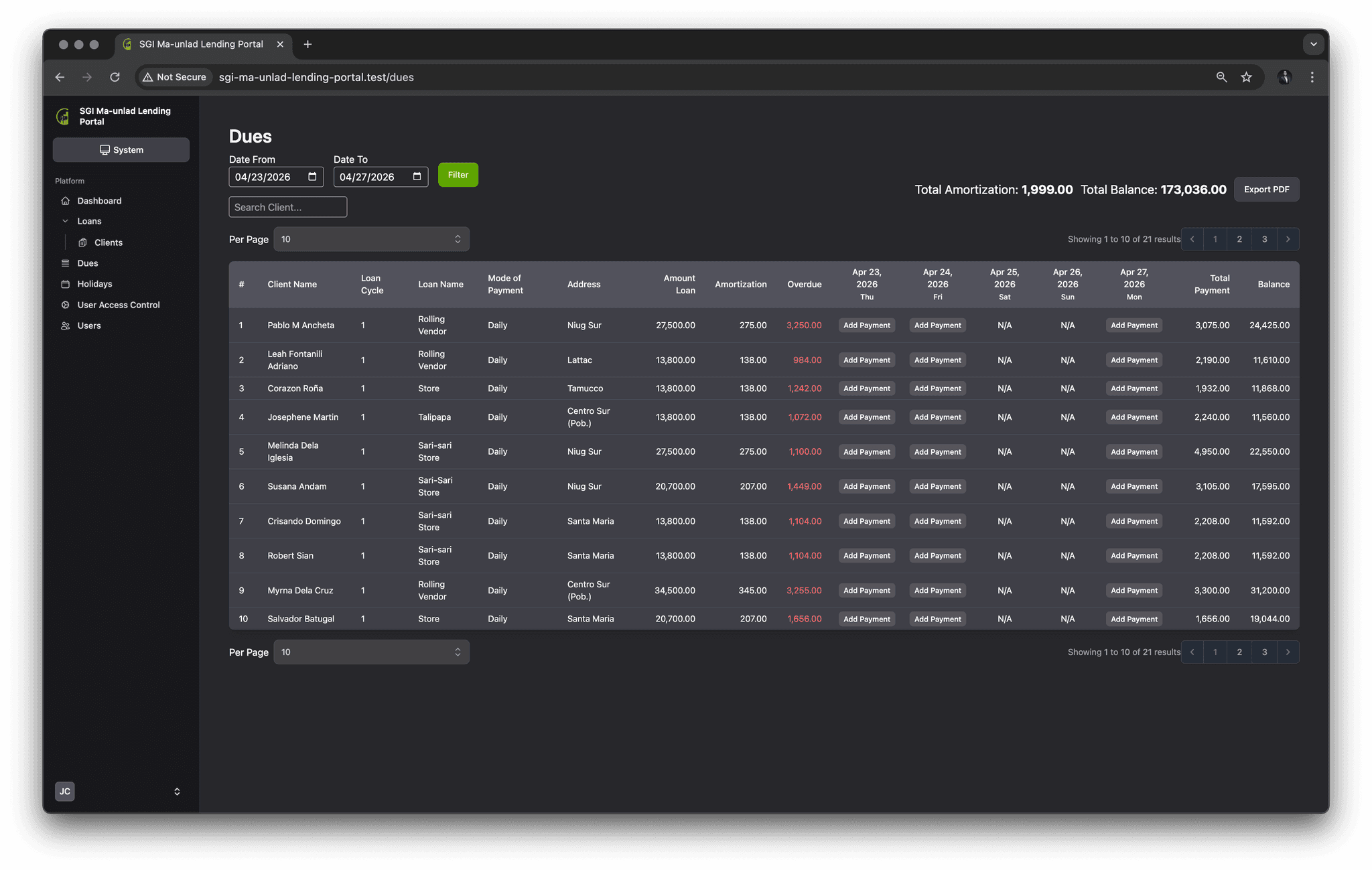This screenshot has height=870, width=1372.
Task: Click the User Access Control icon
Action: [x=65, y=305]
